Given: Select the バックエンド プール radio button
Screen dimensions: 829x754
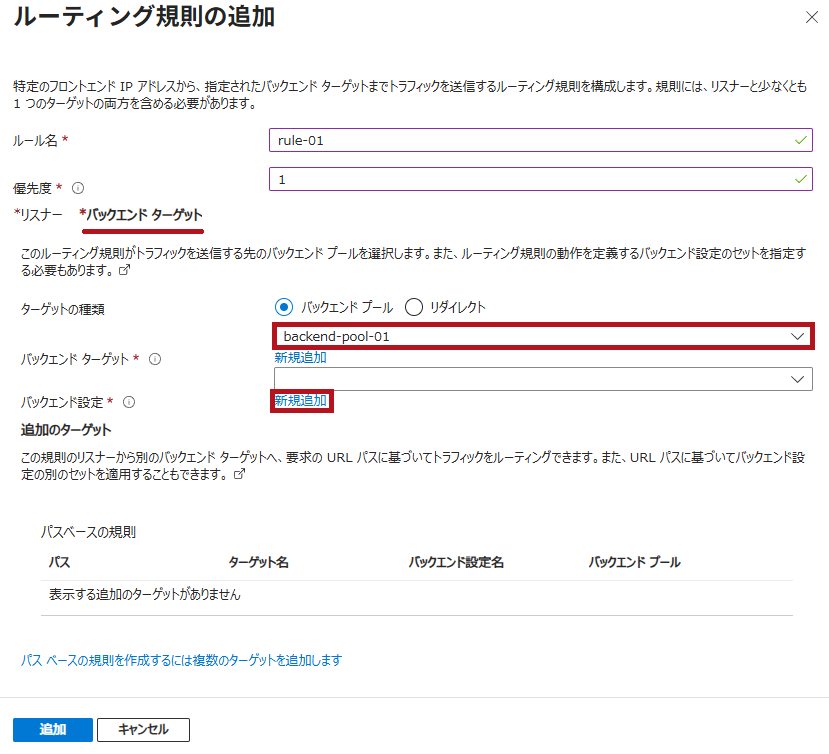Looking at the screenshot, I should click(283, 307).
